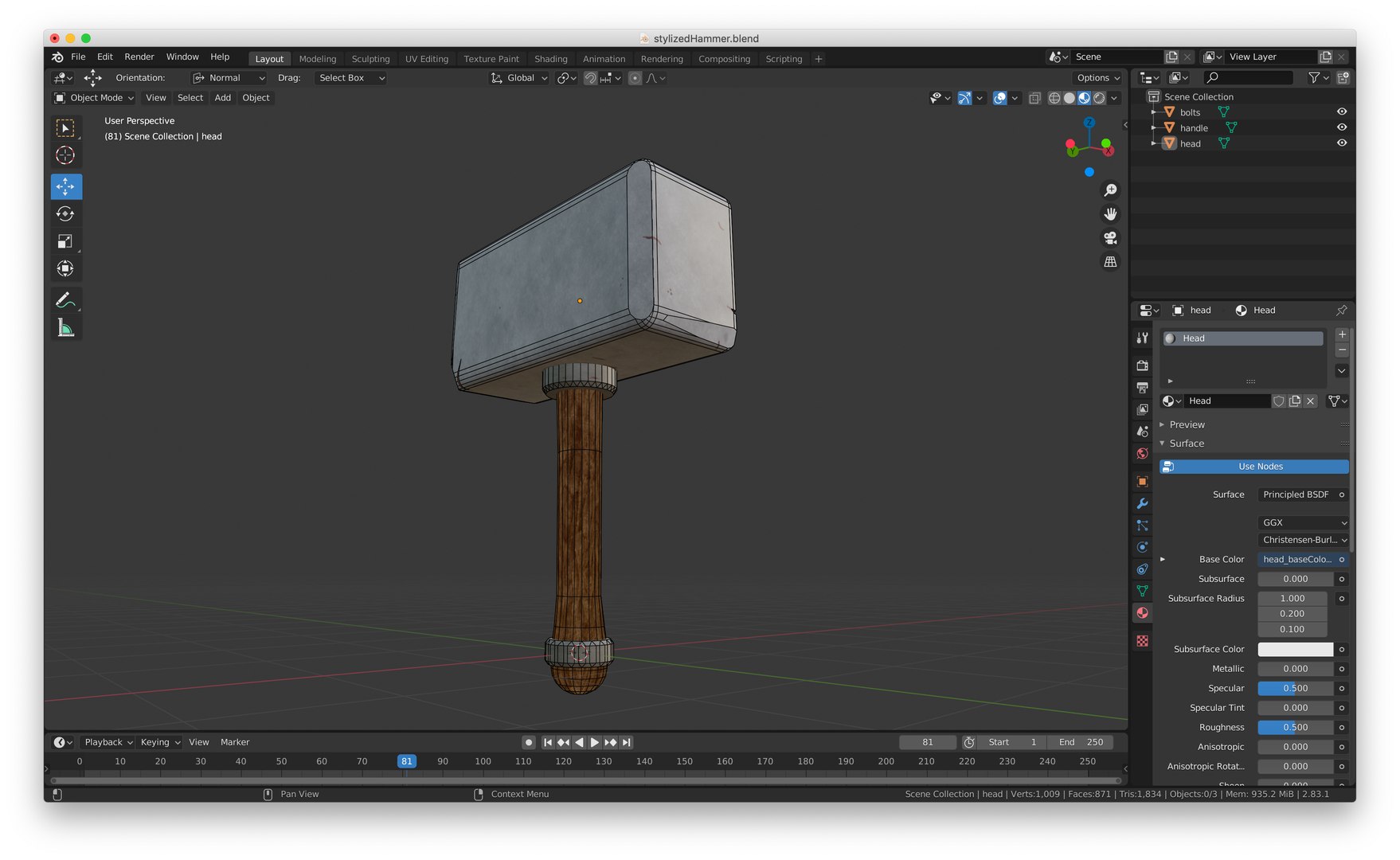Viewport: 1400px width, 860px height.
Task: Select the Scale tool
Action: 66,241
